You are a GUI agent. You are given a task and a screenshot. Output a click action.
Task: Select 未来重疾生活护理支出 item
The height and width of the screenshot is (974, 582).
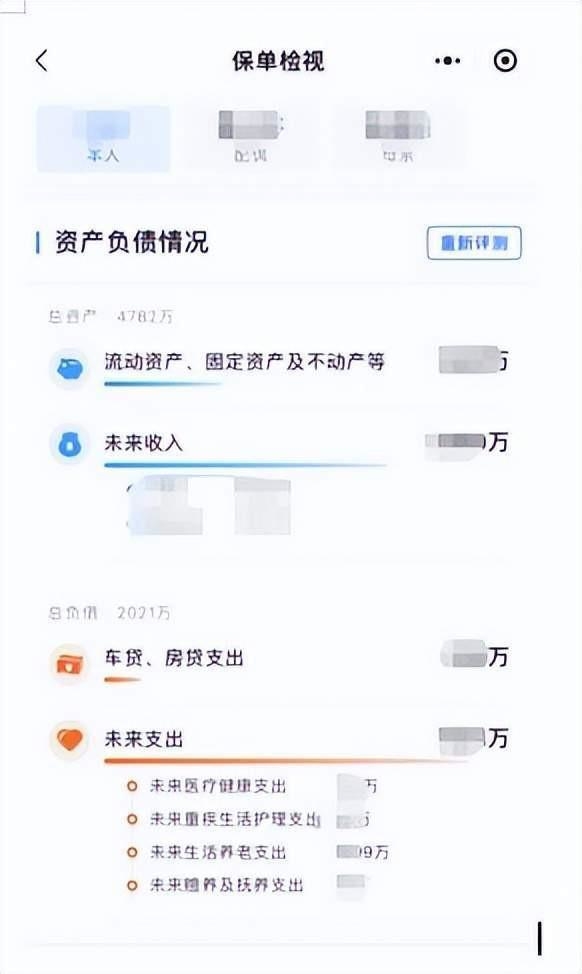(x=235, y=819)
